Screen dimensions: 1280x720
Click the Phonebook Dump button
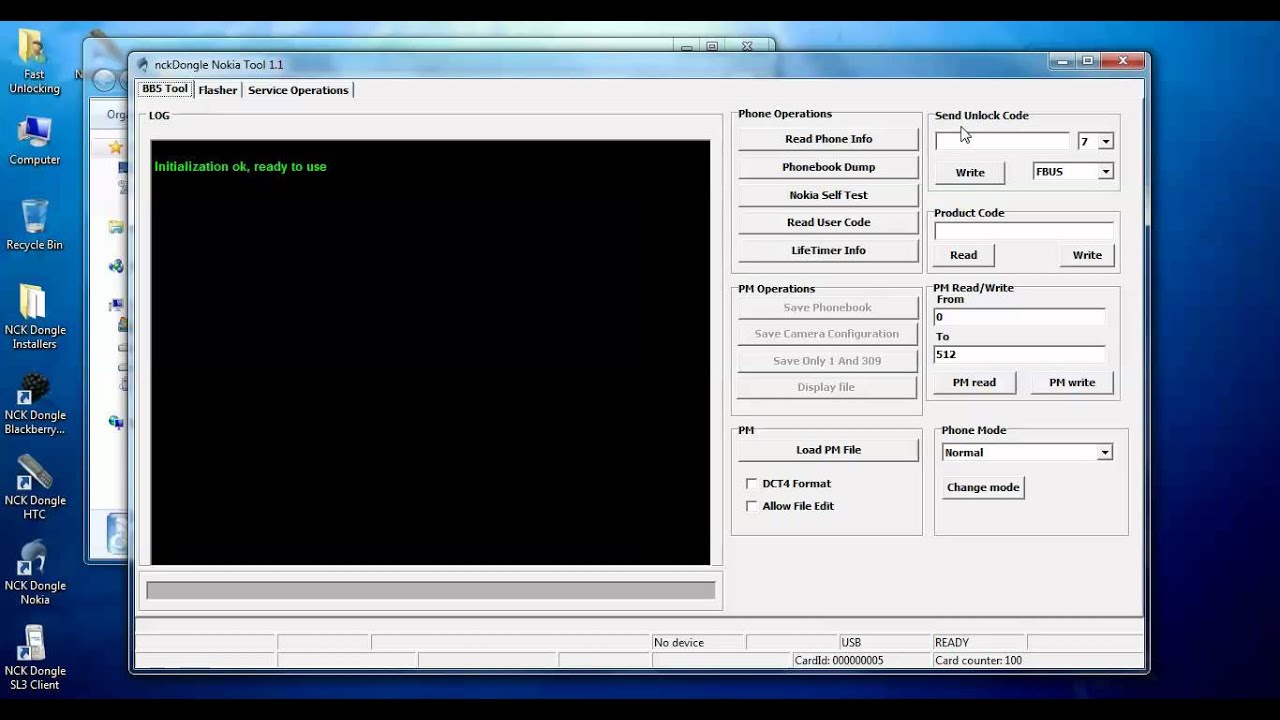point(828,167)
